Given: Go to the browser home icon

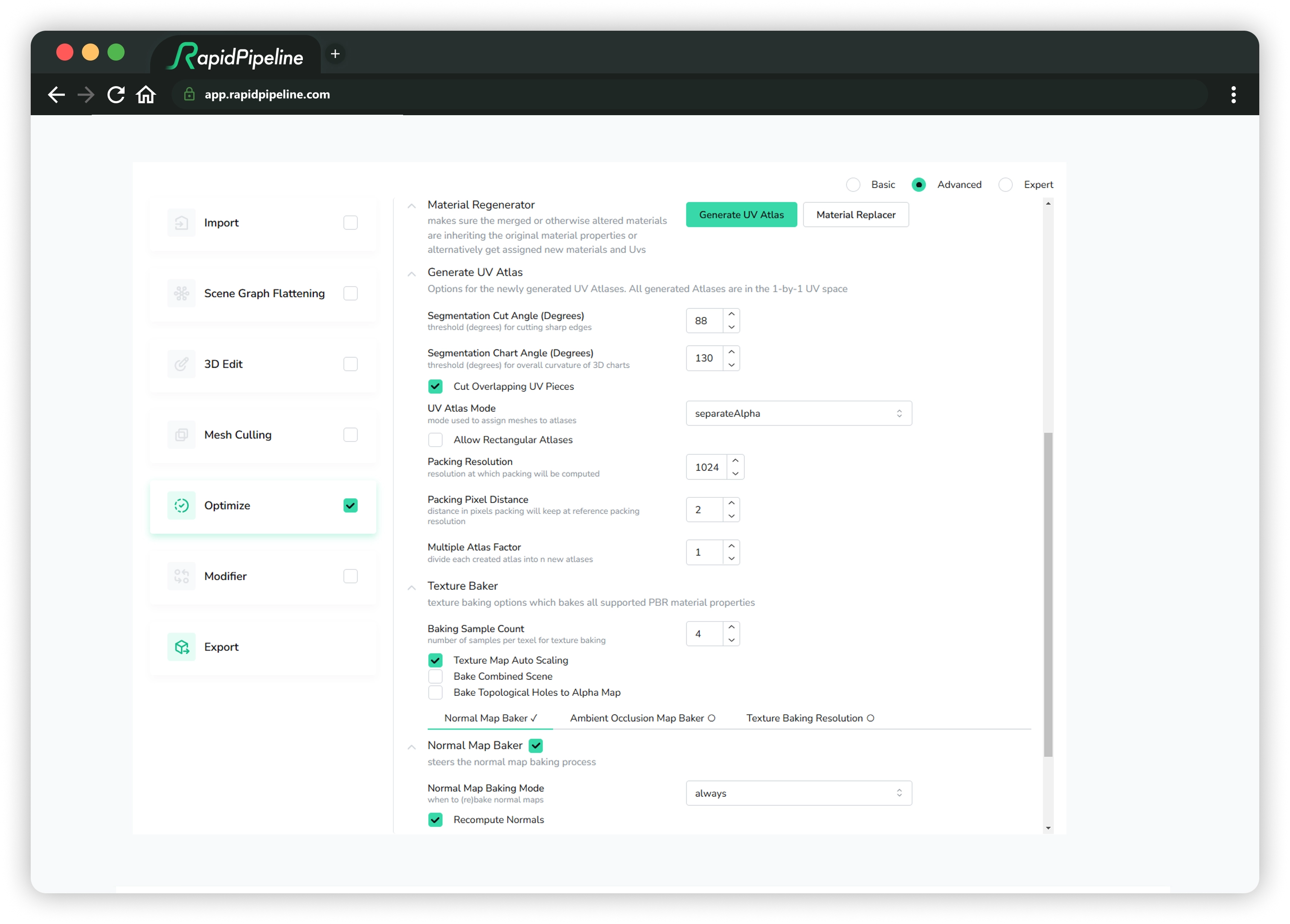Looking at the screenshot, I should tap(146, 94).
